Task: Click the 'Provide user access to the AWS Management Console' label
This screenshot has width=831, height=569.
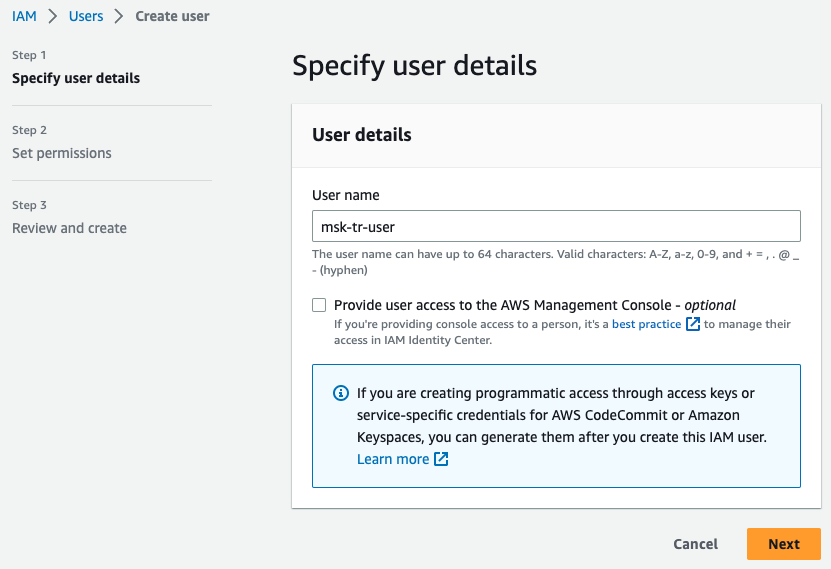Action: 534,305
